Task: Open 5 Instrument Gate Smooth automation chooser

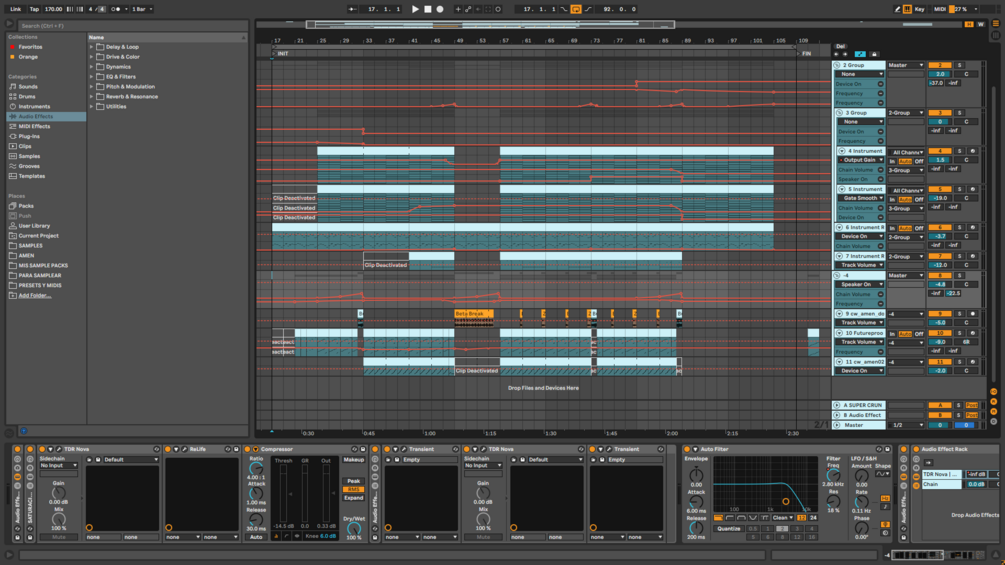Action: [861, 199]
